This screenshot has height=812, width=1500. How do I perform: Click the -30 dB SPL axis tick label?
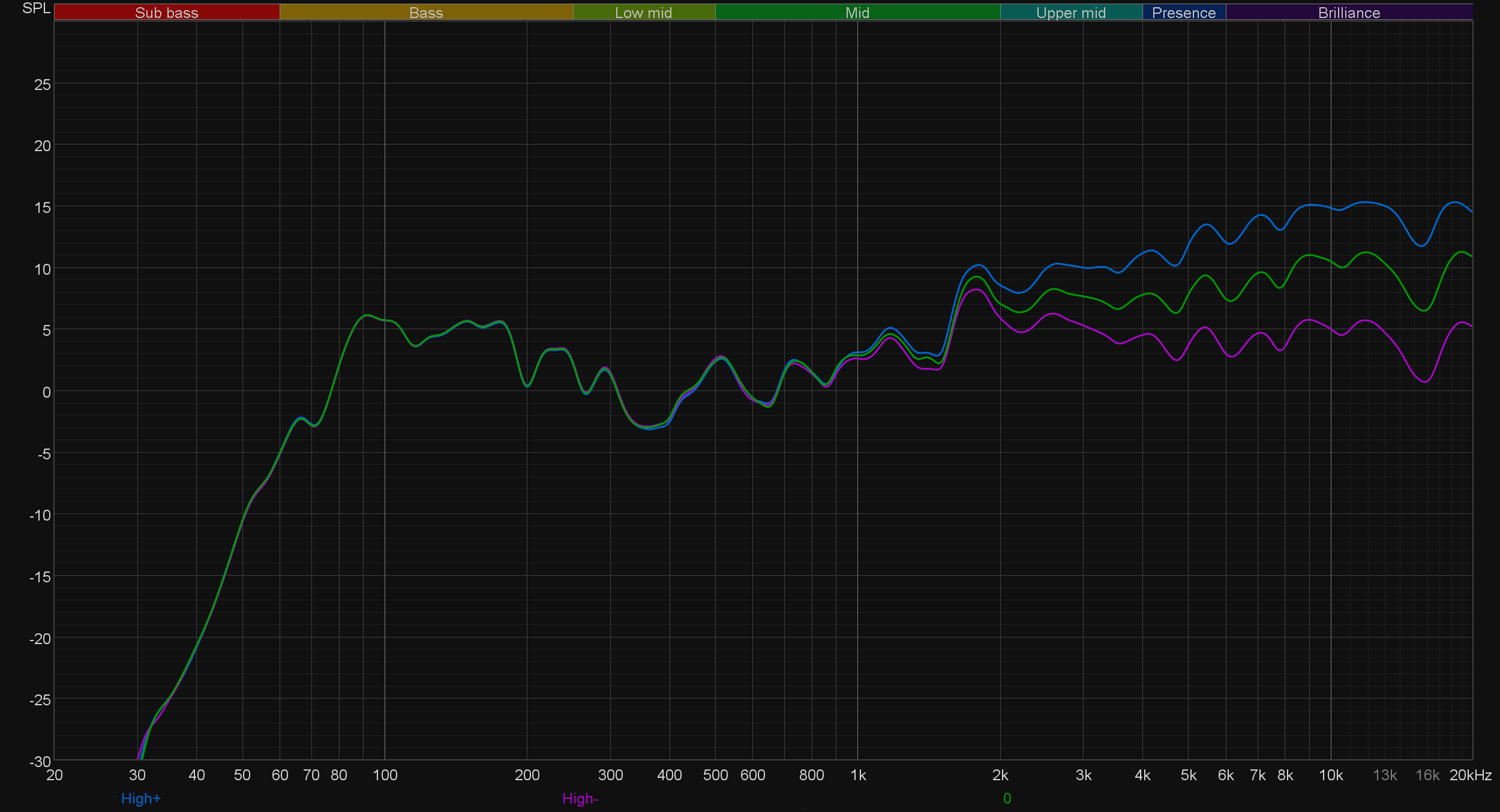(41, 762)
